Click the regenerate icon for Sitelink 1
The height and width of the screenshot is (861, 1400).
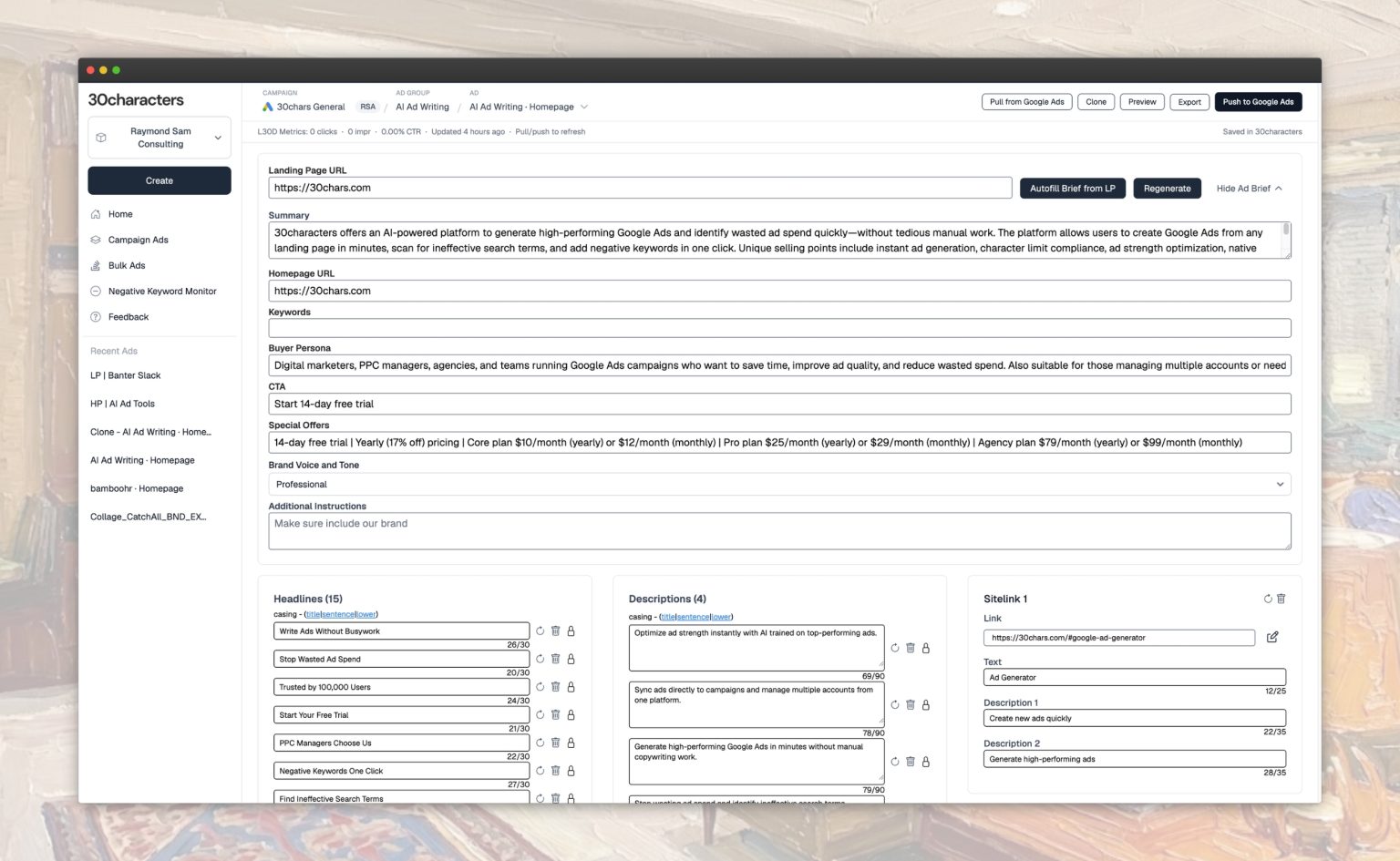pos(1268,599)
